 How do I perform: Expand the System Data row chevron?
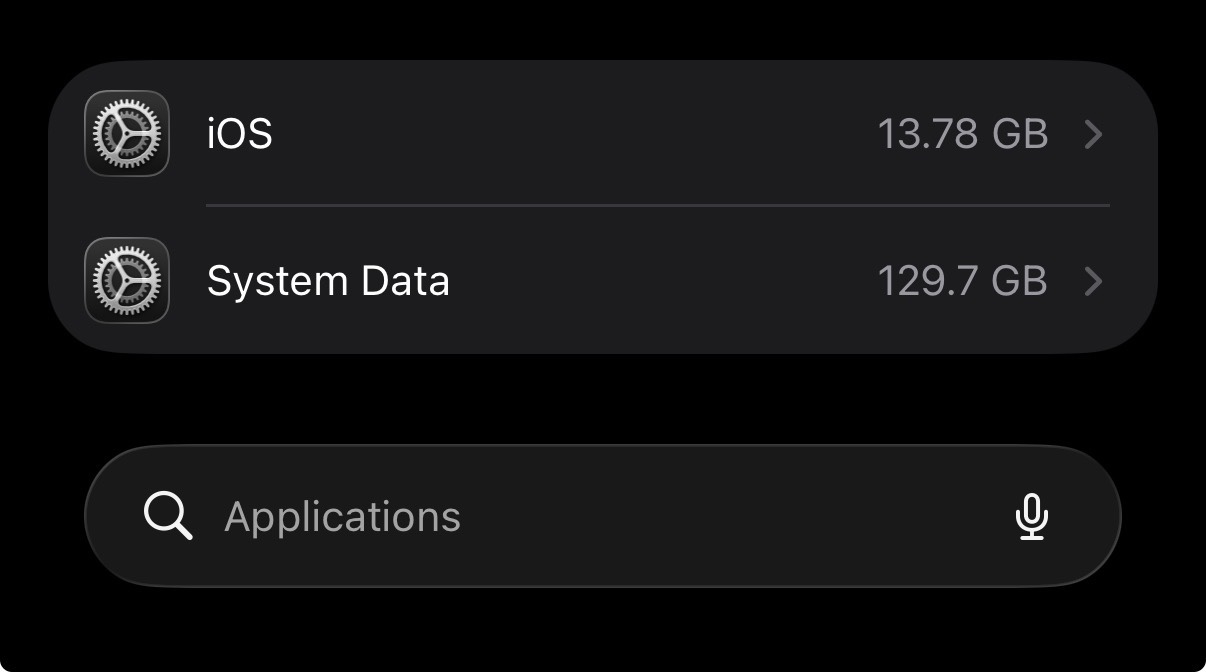1093,281
